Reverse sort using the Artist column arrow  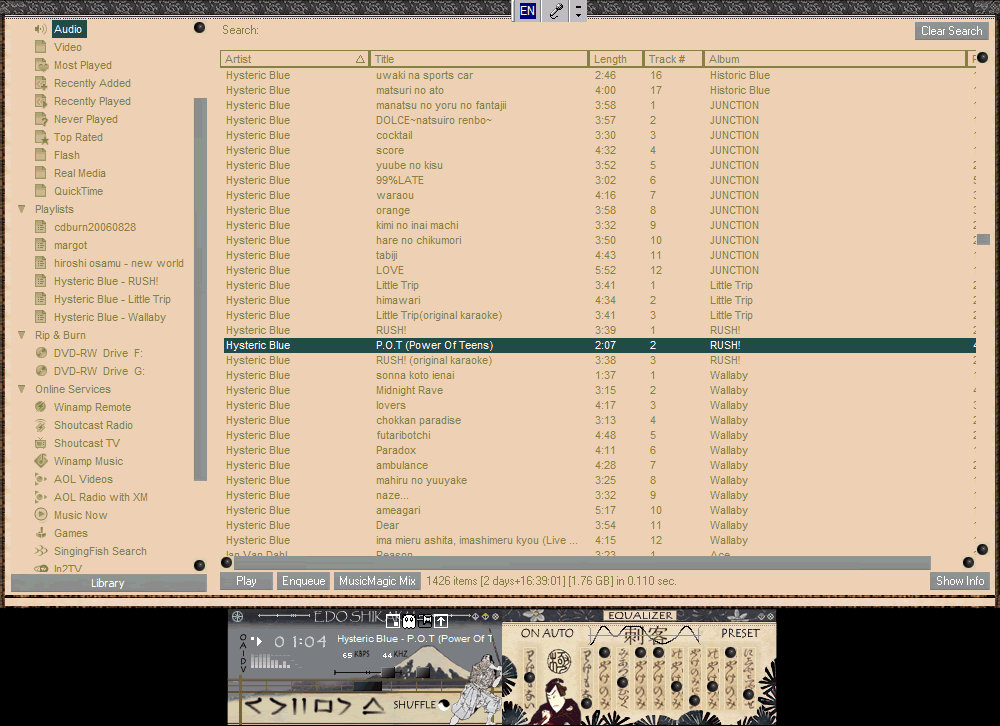point(360,59)
